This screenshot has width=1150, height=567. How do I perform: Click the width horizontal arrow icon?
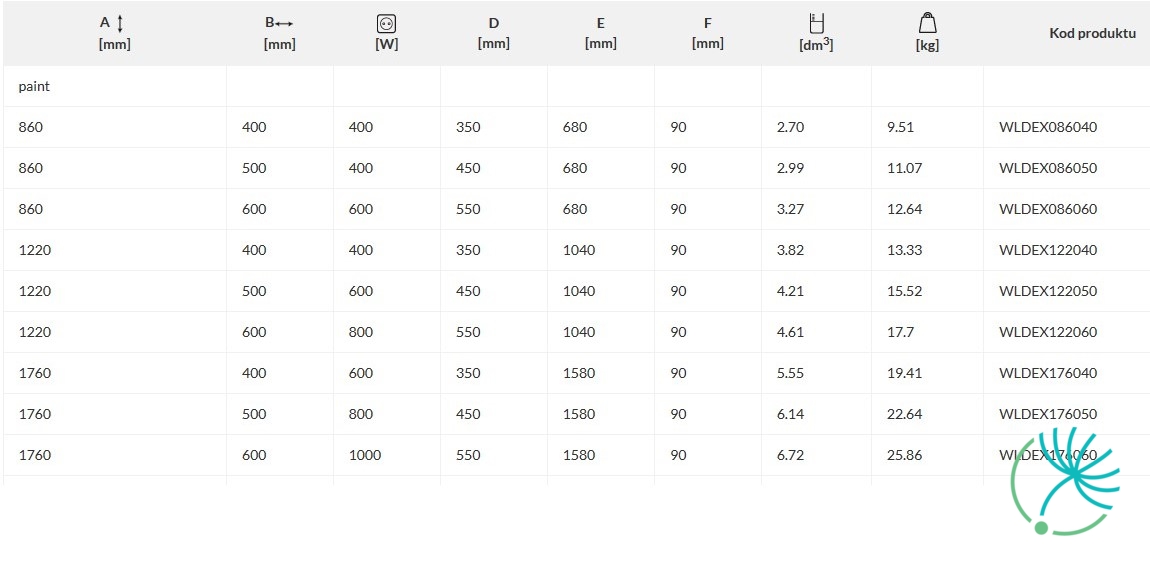pos(285,23)
